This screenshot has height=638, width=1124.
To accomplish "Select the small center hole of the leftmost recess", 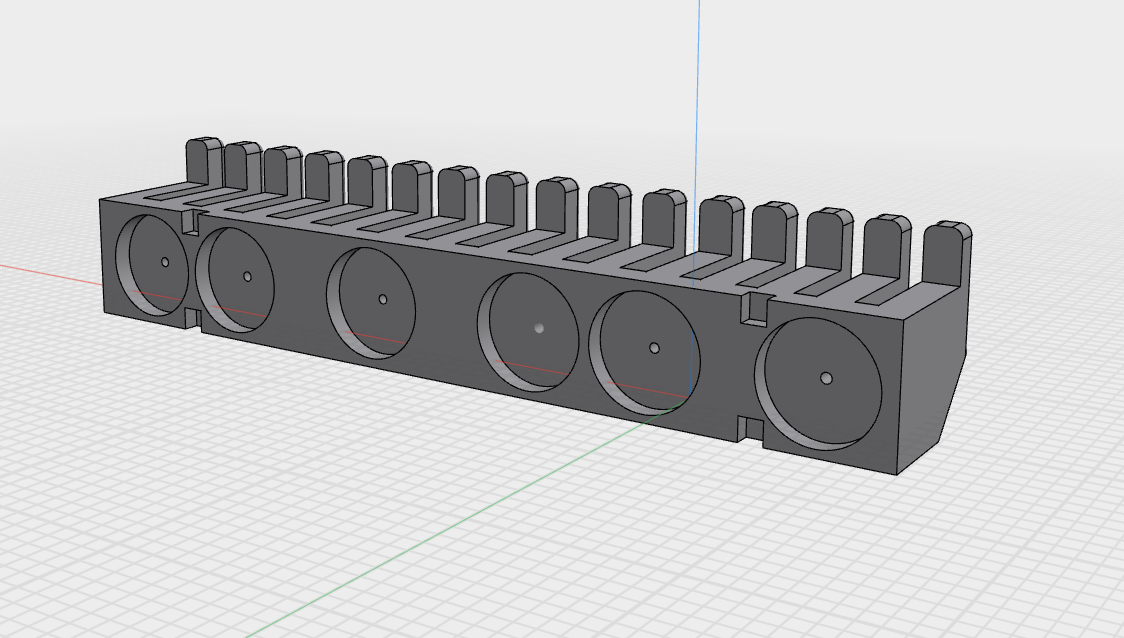I will 165,262.
